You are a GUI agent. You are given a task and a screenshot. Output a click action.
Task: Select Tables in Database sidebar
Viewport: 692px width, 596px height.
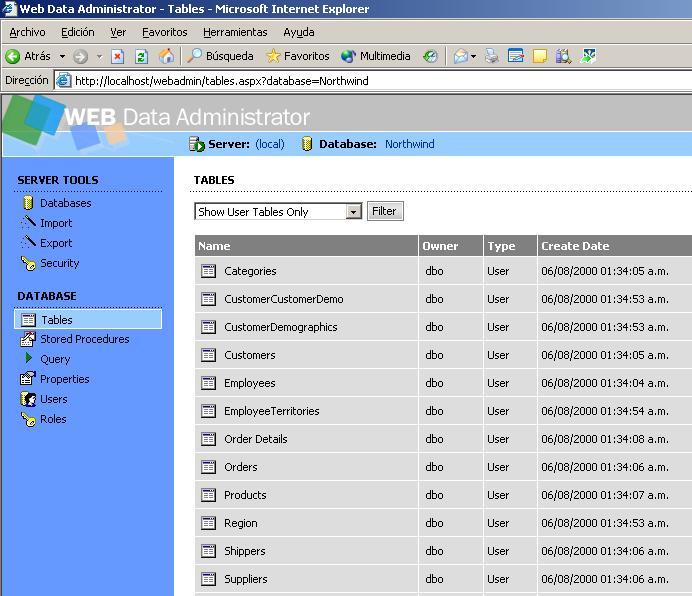[x=88, y=319]
